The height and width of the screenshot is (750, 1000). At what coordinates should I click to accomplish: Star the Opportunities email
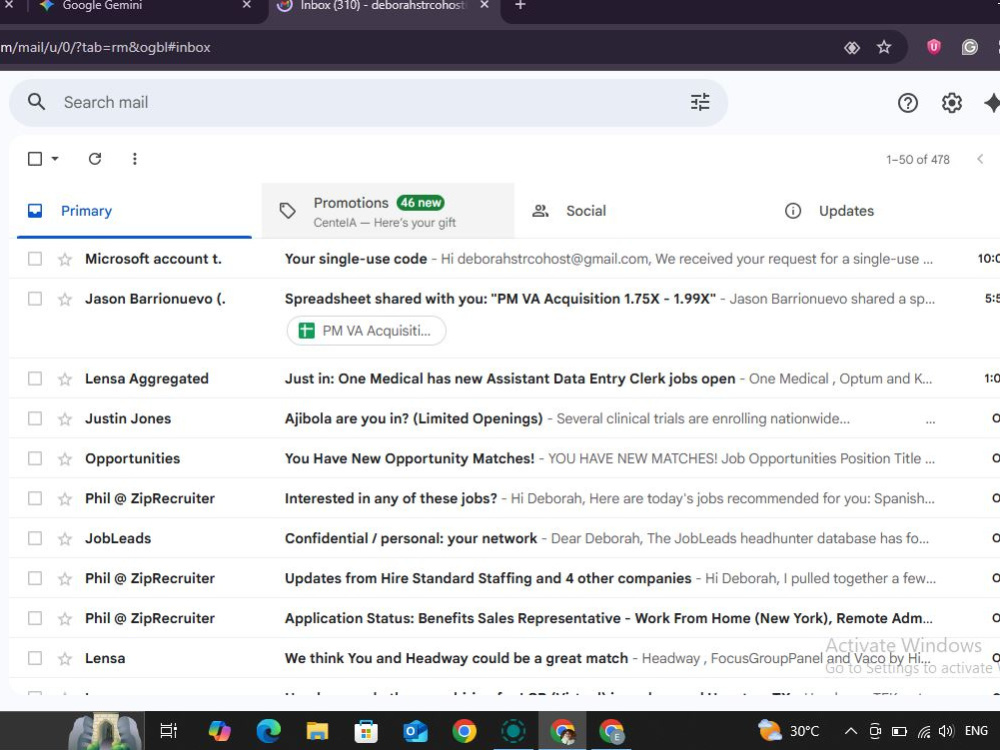[x=65, y=459]
